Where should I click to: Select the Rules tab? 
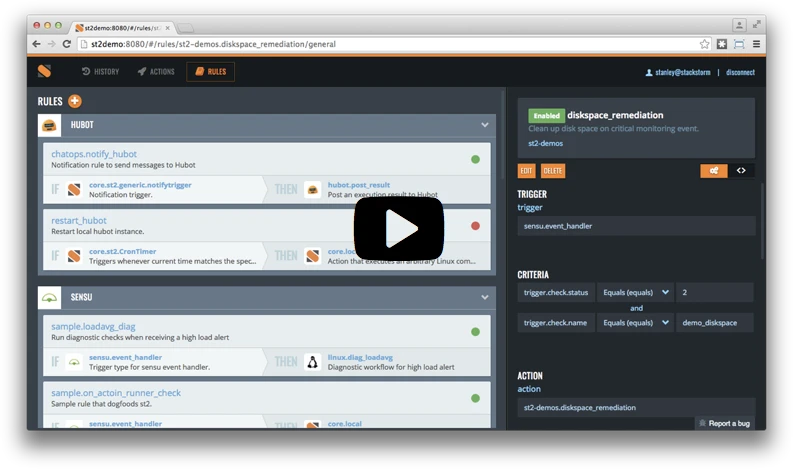pyautogui.click(x=210, y=72)
